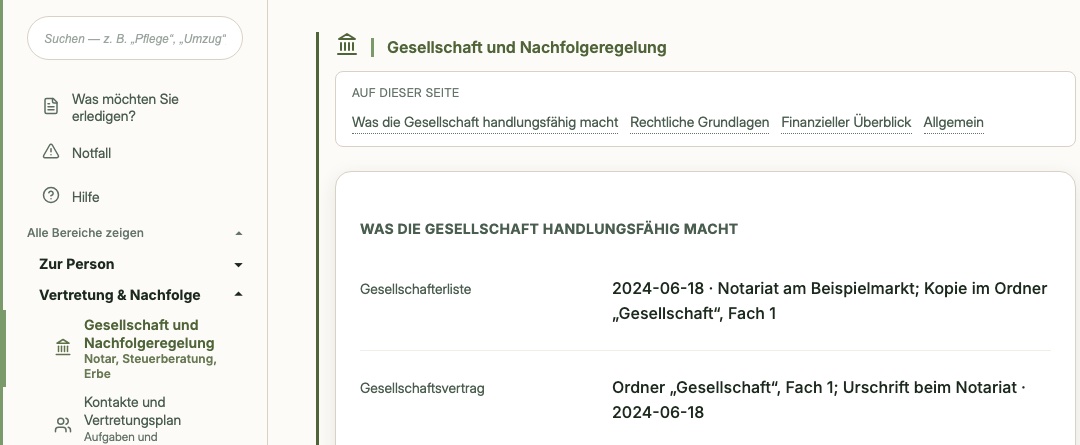Click the page heading 'Gesellschaft und Nachfolgeregelung'
1080x445 pixels.
[527, 48]
